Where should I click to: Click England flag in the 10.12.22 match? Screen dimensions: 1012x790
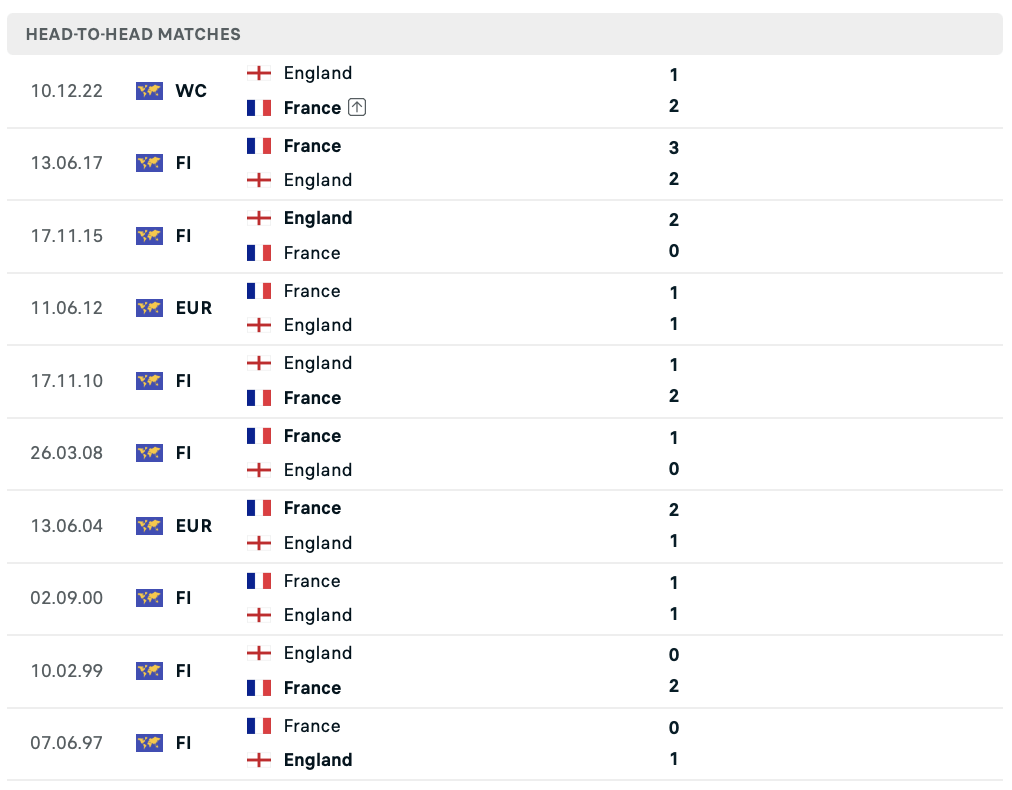pyautogui.click(x=259, y=73)
